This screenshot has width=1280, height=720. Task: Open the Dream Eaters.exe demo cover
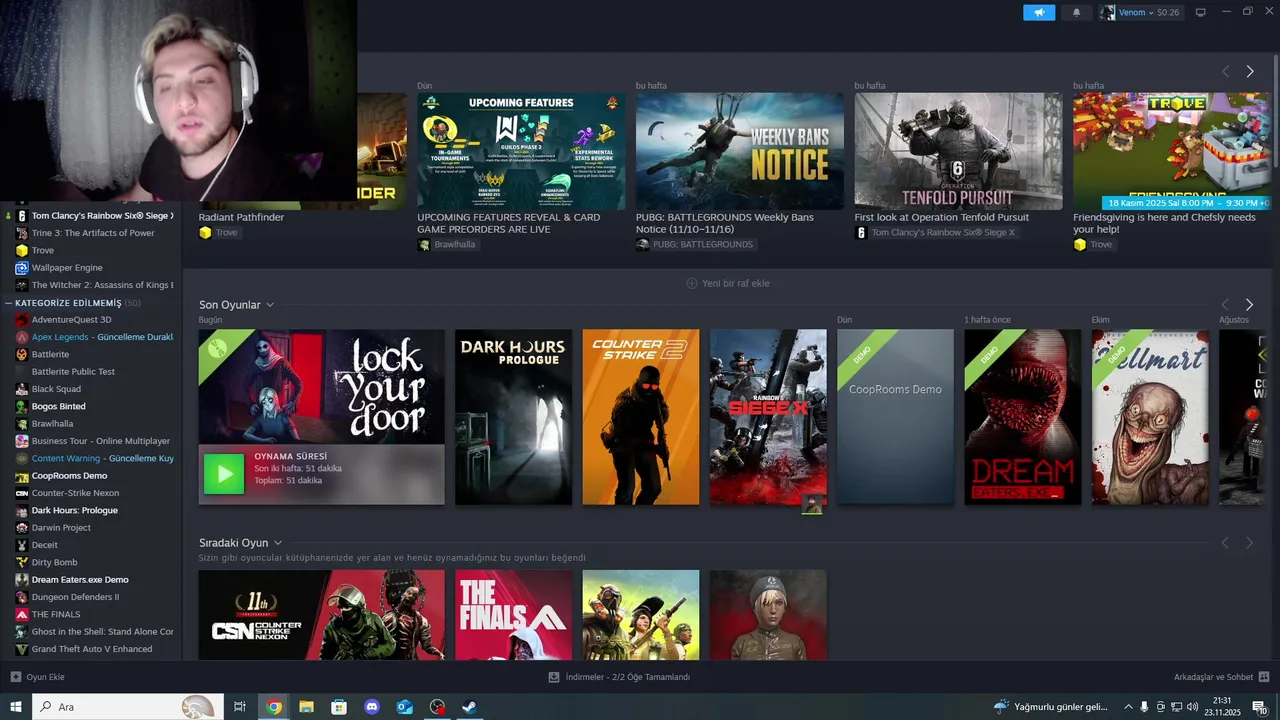[x=1022, y=417]
